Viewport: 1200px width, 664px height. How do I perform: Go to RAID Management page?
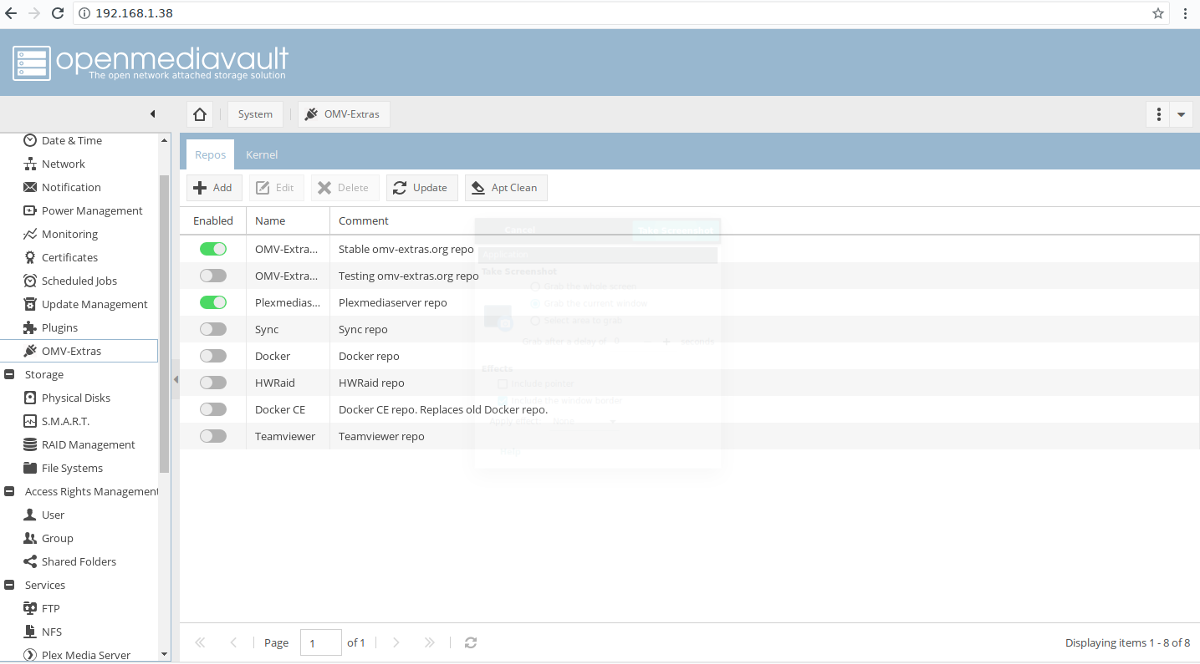[x=88, y=445]
